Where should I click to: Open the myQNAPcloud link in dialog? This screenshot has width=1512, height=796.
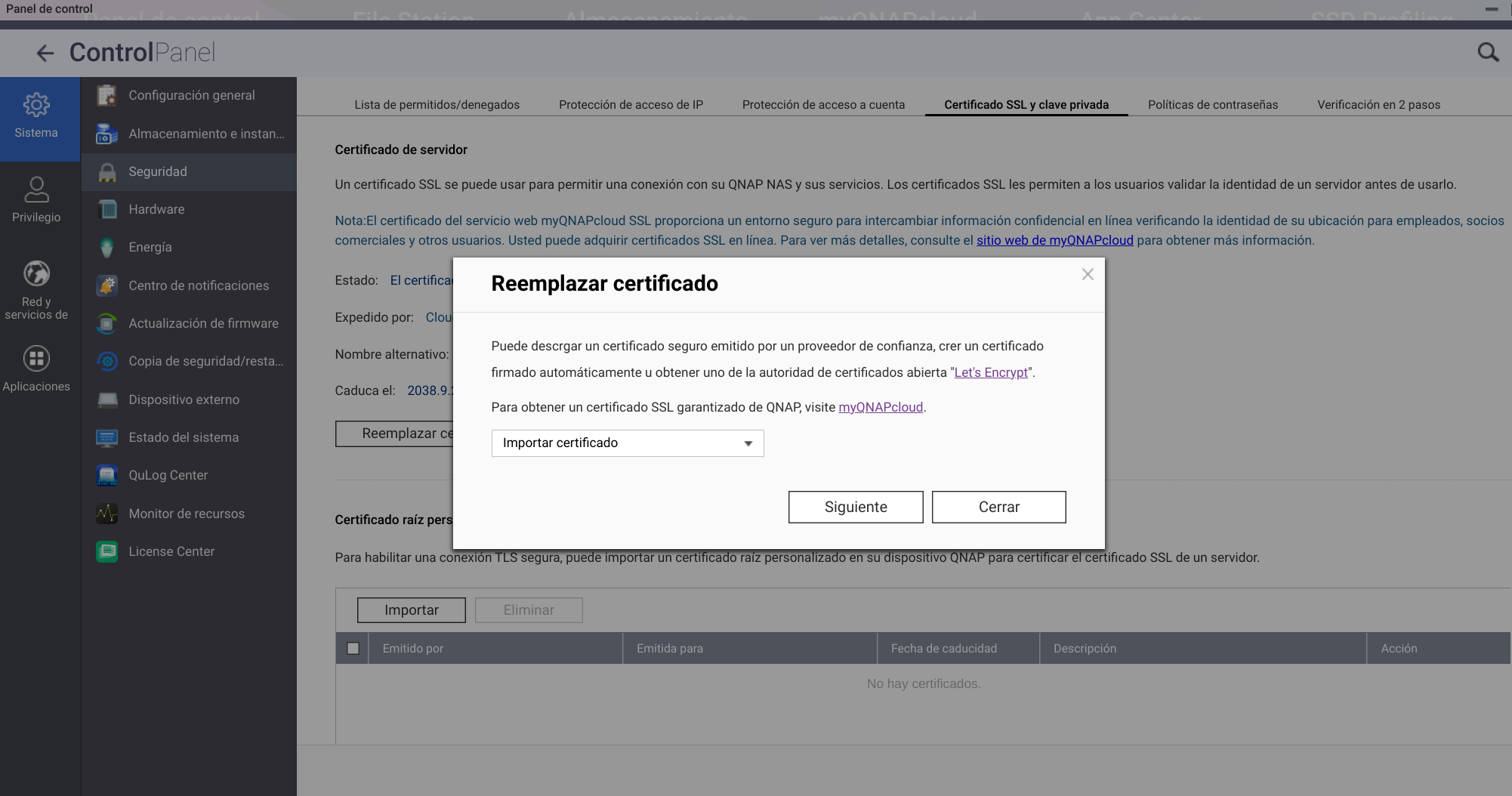(881, 407)
